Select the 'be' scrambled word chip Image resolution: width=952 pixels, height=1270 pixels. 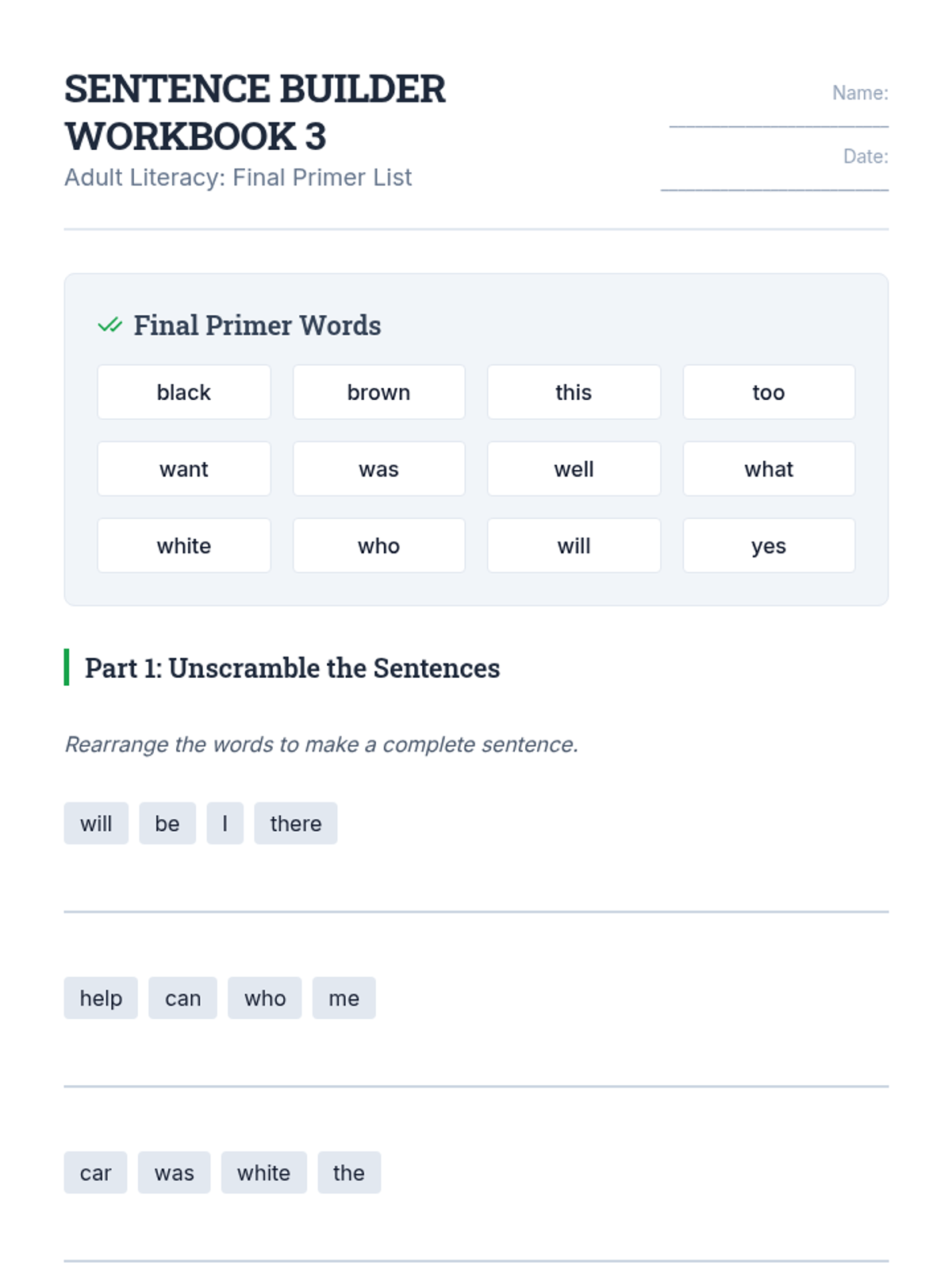(x=167, y=823)
